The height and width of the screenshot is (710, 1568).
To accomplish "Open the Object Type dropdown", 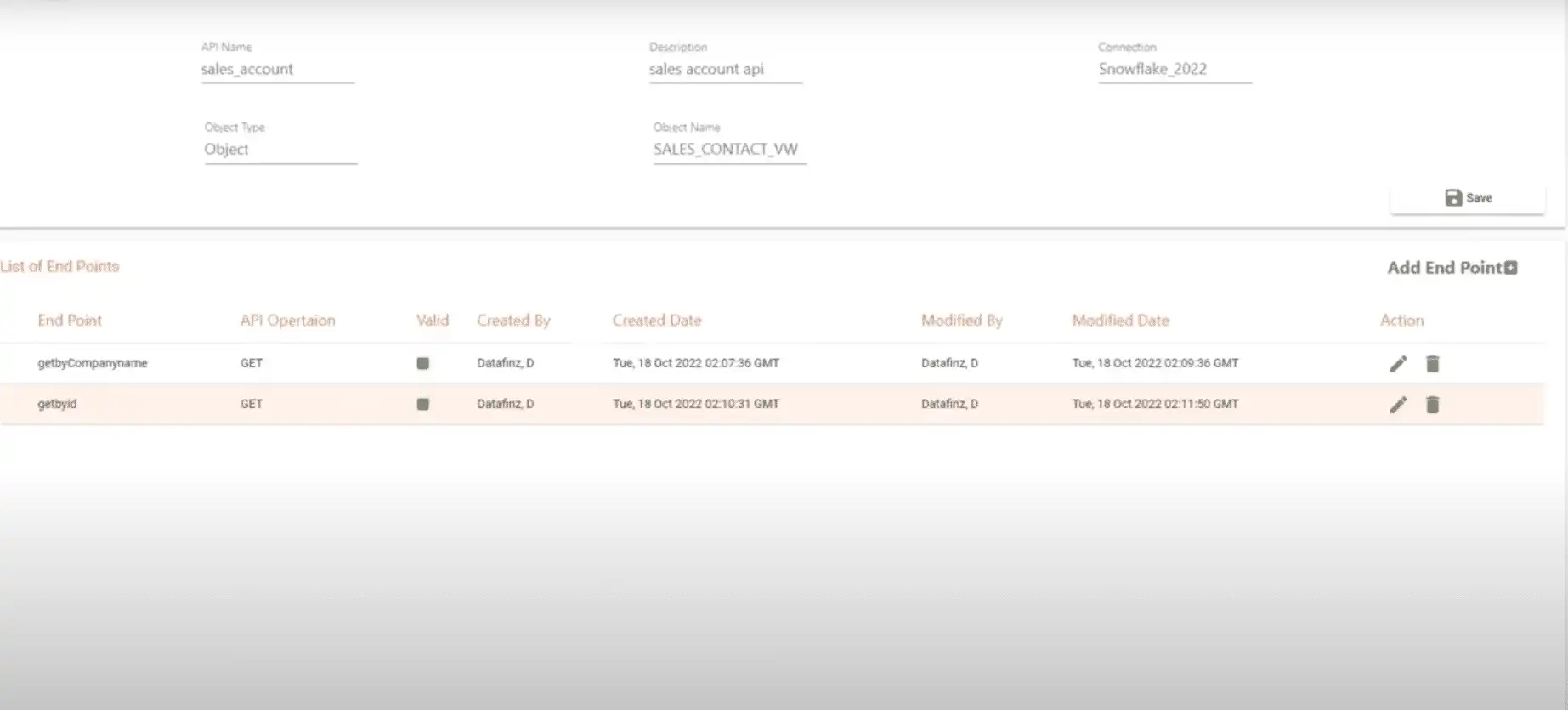I will coord(280,150).
